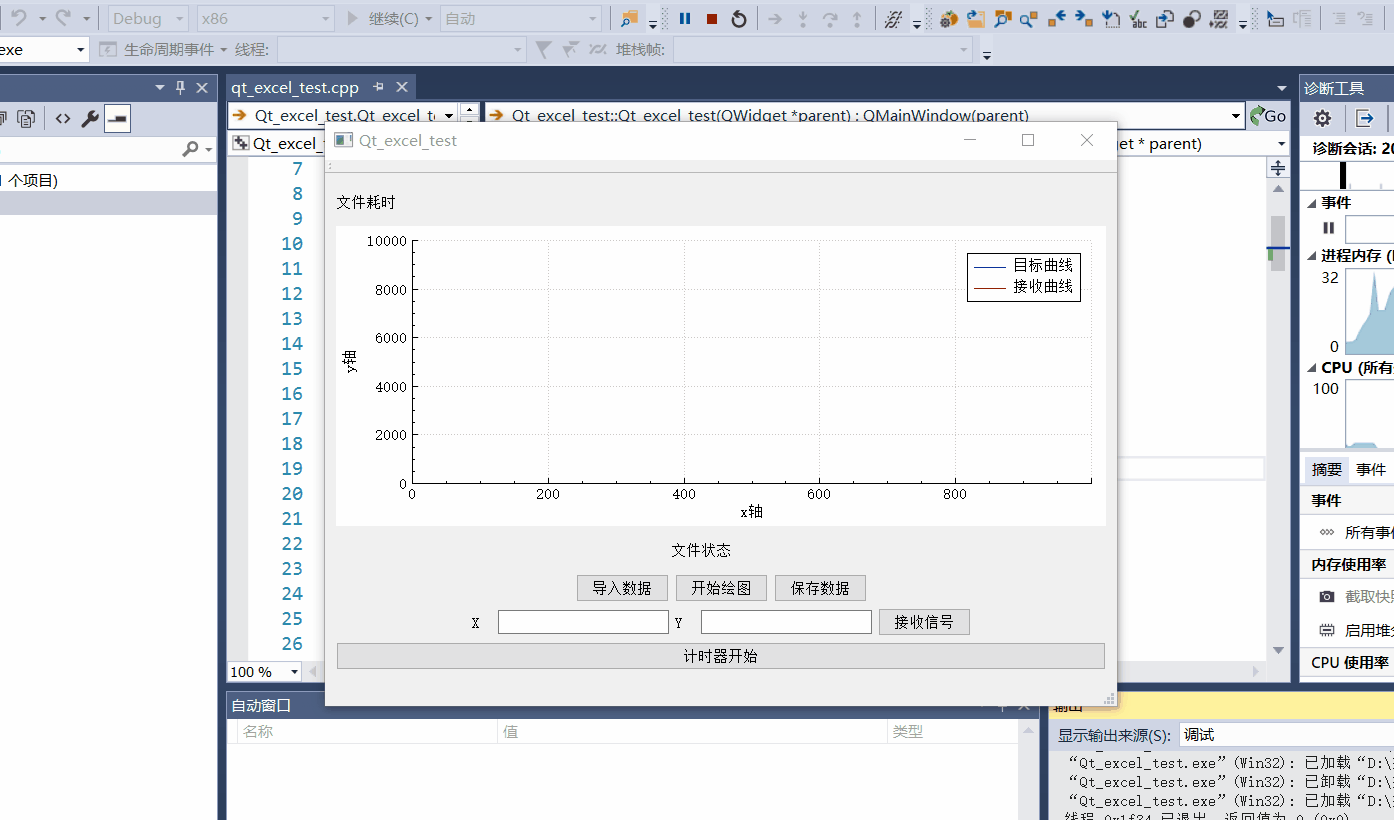The height and width of the screenshot is (820, 1394).
Task: Maximize the Qt_excel_test window
Action: [1028, 140]
